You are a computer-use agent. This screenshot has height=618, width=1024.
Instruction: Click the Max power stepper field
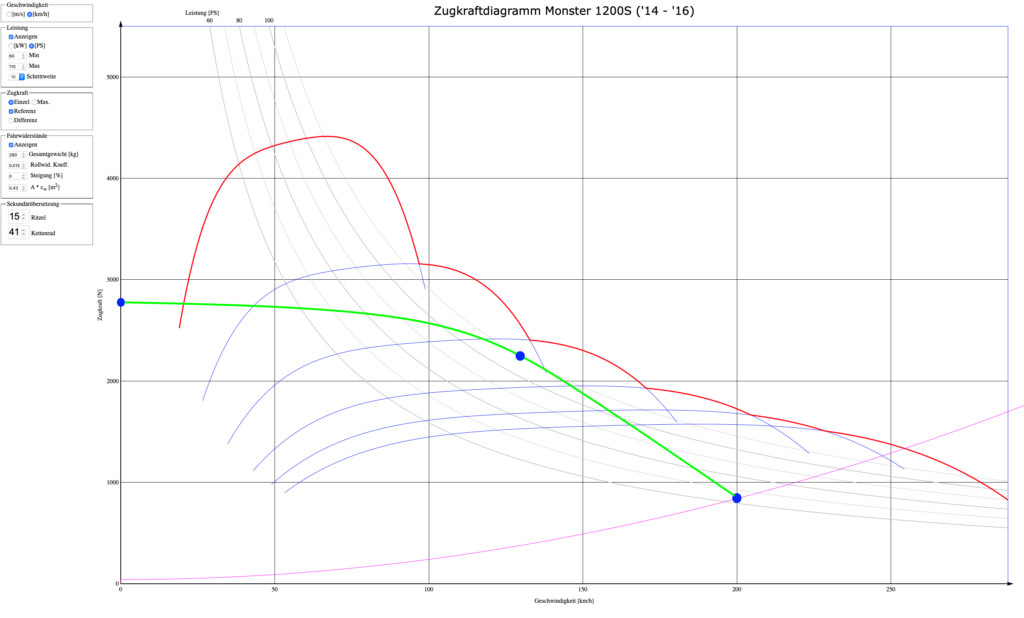(x=15, y=66)
